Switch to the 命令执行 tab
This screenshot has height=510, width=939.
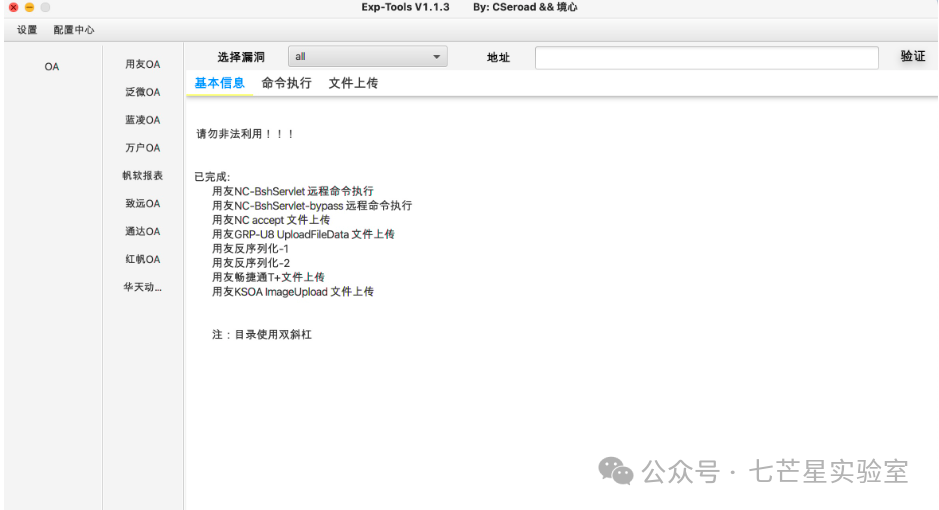coord(286,83)
